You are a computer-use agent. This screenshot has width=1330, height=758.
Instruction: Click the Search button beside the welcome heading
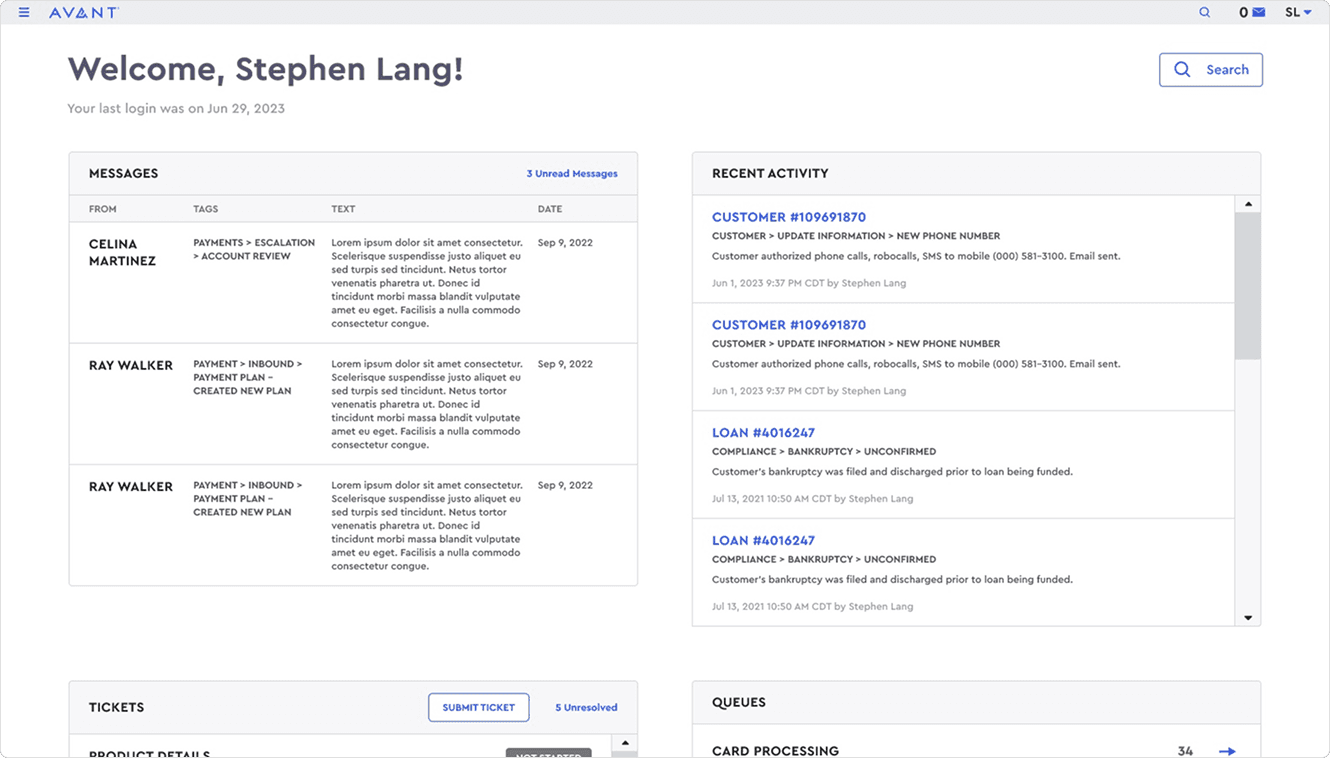click(1210, 70)
